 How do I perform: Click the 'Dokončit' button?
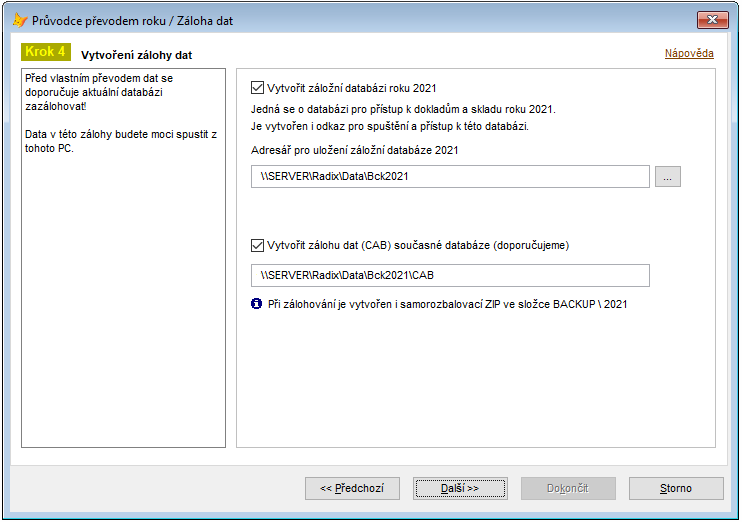coord(568,488)
